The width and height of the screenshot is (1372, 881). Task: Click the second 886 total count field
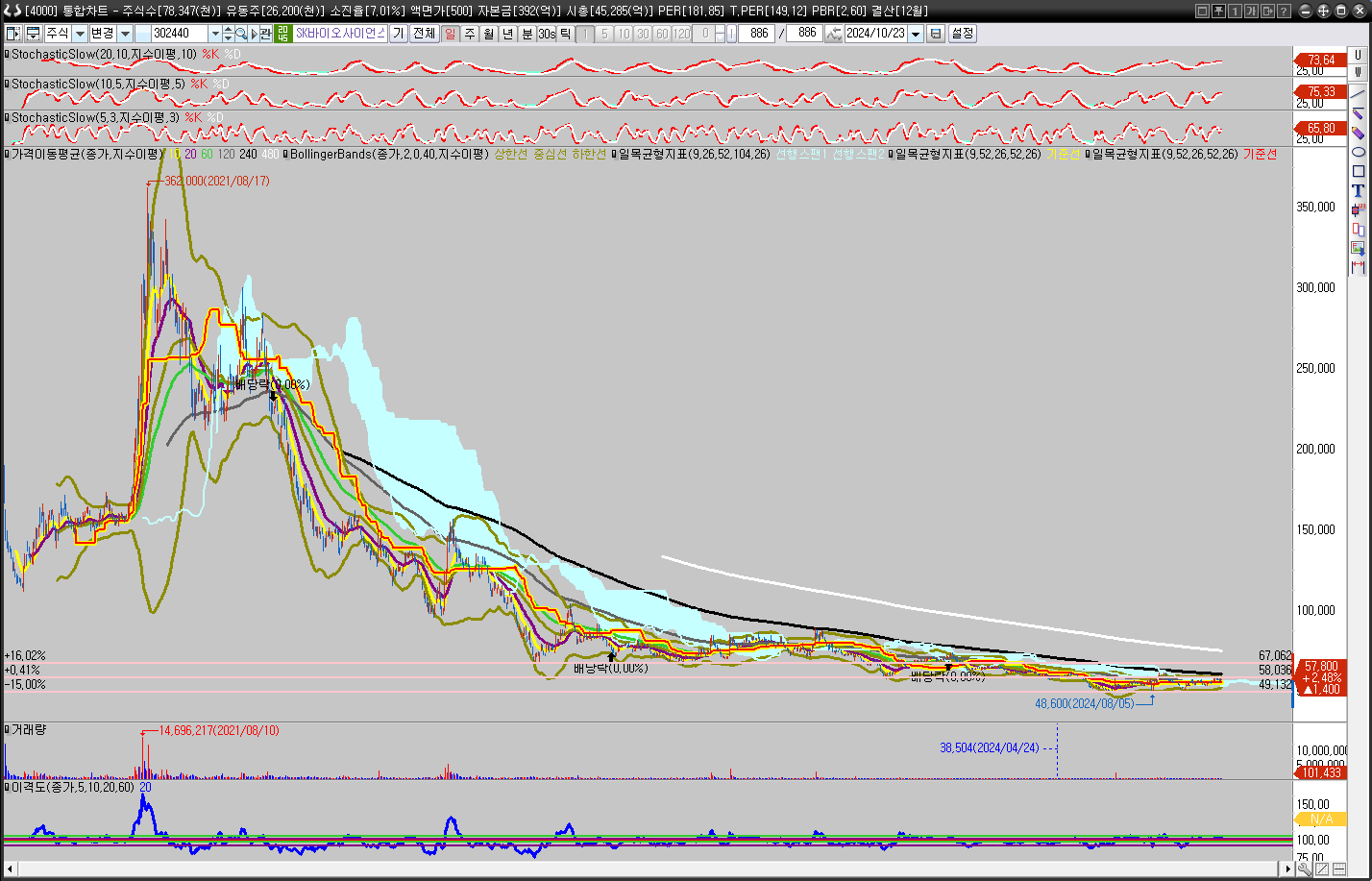tap(804, 34)
